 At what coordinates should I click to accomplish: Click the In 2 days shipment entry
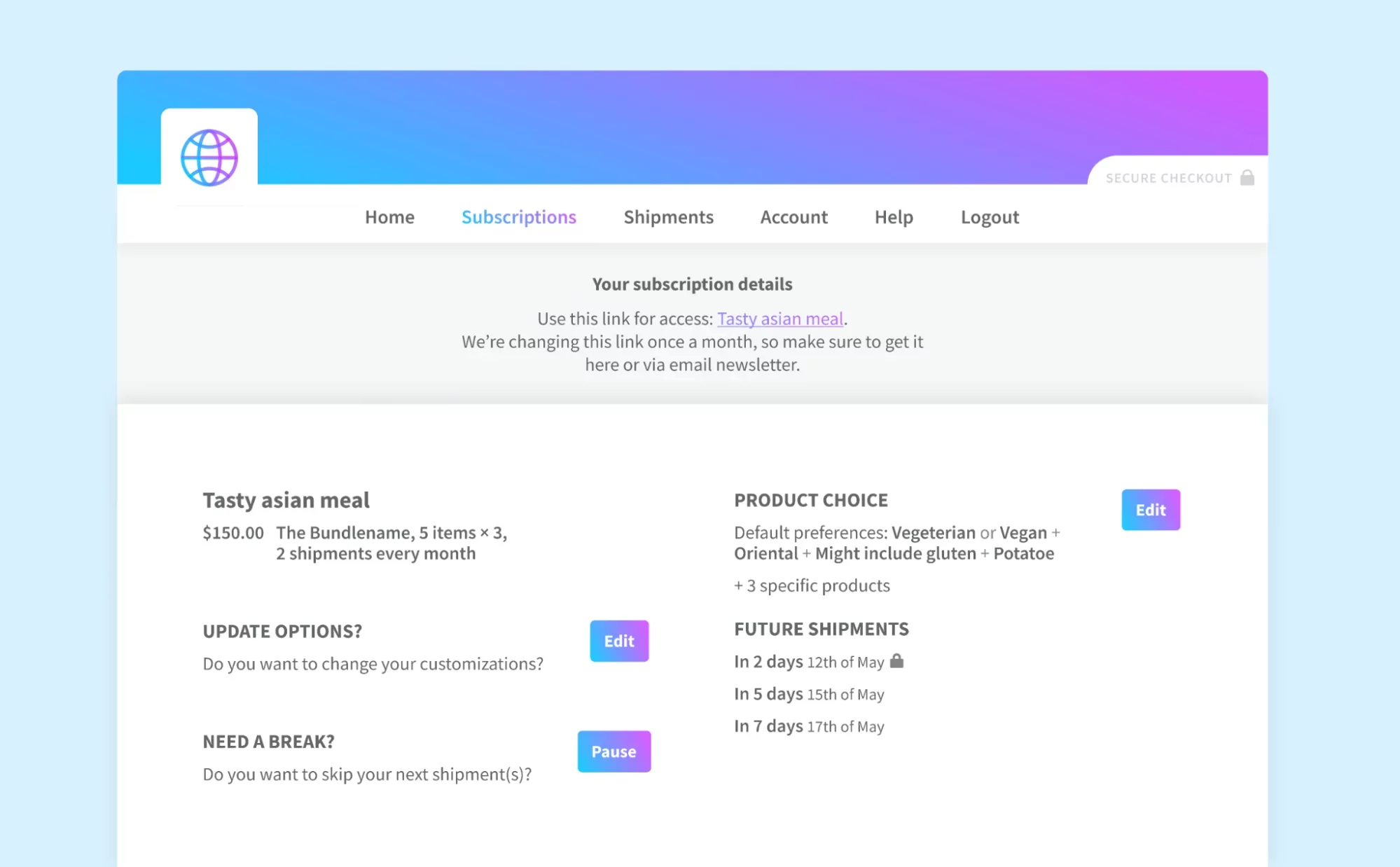click(x=808, y=662)
